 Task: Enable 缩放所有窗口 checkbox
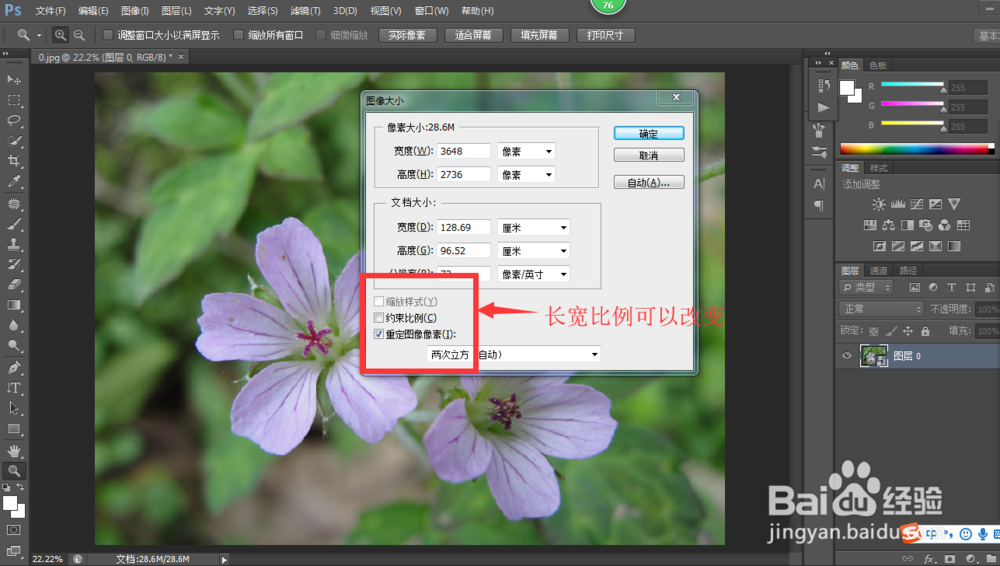pos(239,35)
